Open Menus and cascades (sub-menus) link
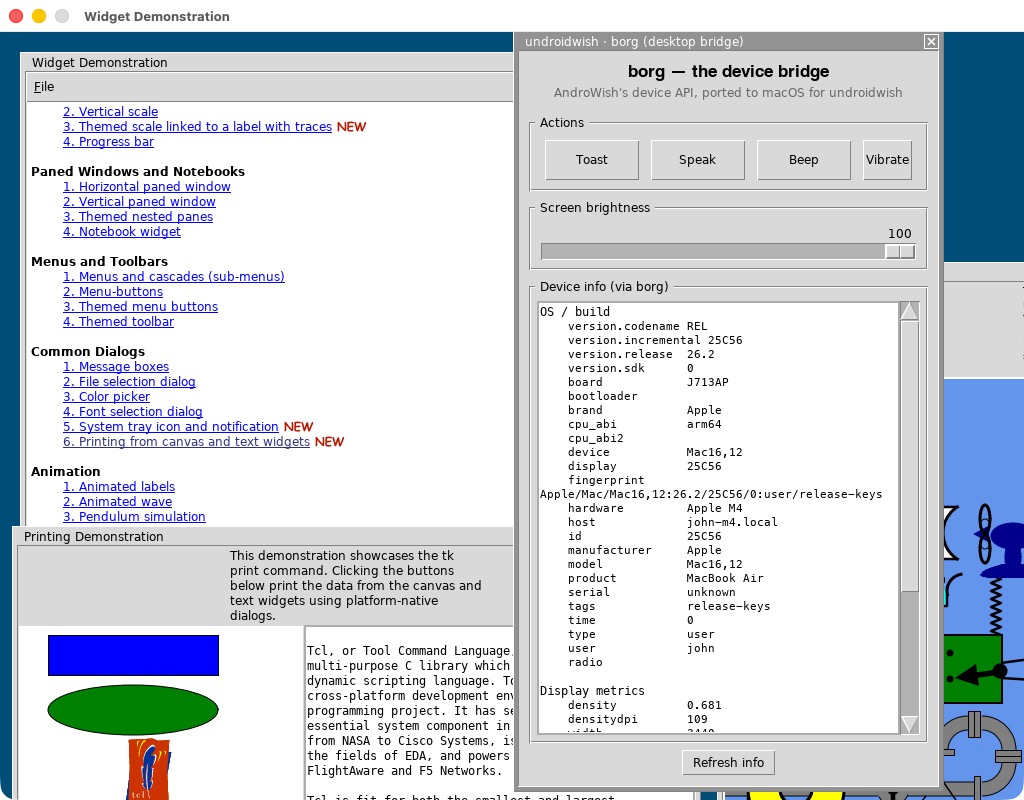Screen dimensions: 1024x800 click(x=174, y=277)
